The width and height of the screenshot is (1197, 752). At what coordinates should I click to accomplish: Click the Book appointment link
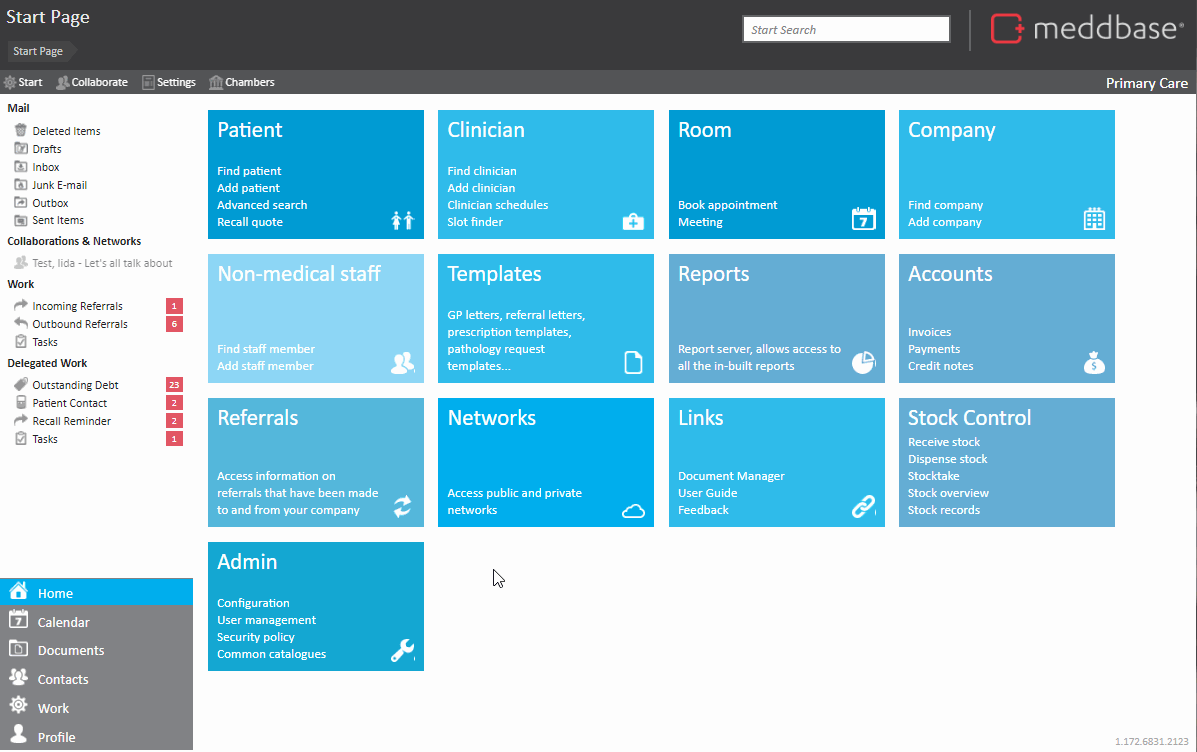[727, 205]
